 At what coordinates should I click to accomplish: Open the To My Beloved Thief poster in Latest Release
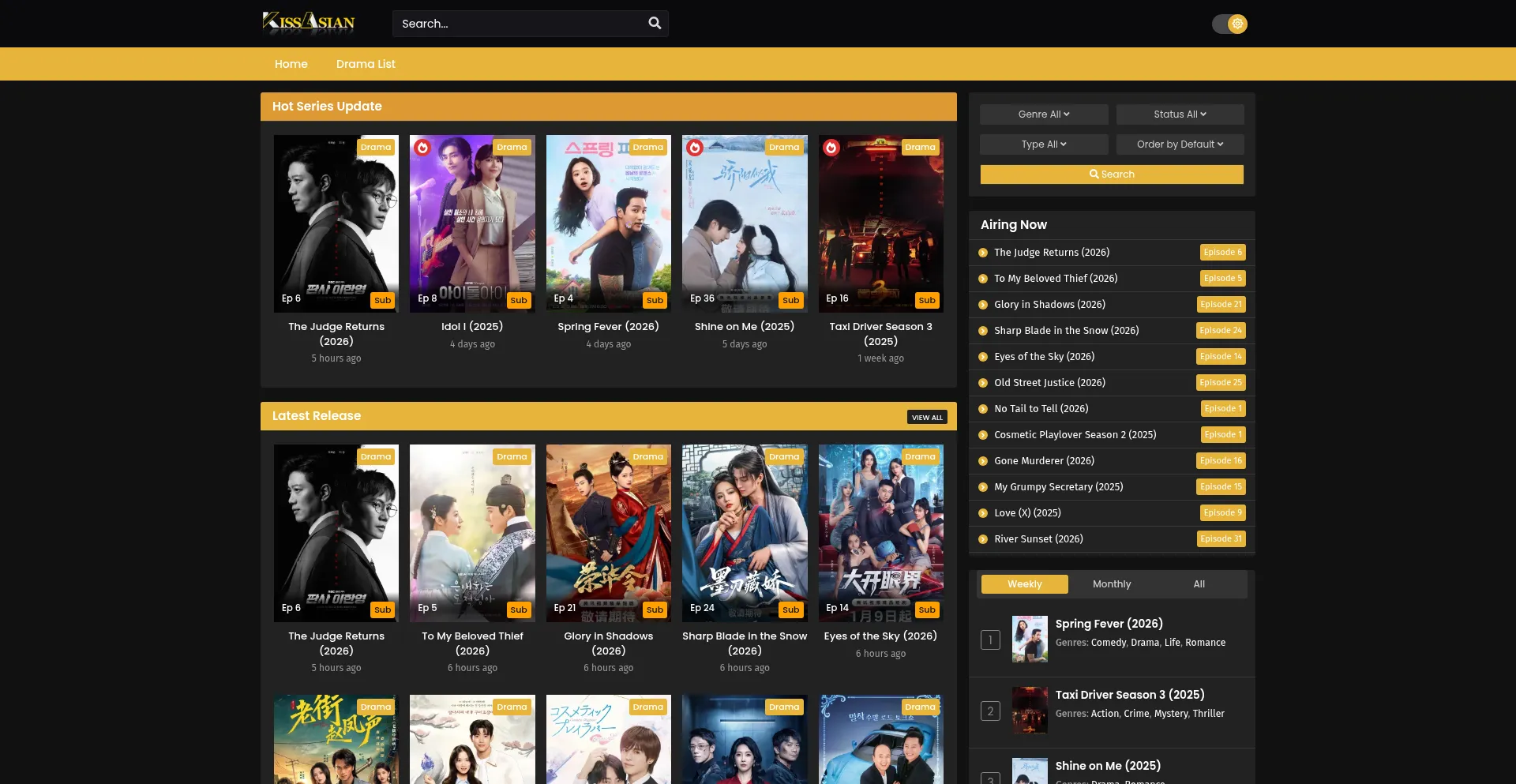pos(472,533)
